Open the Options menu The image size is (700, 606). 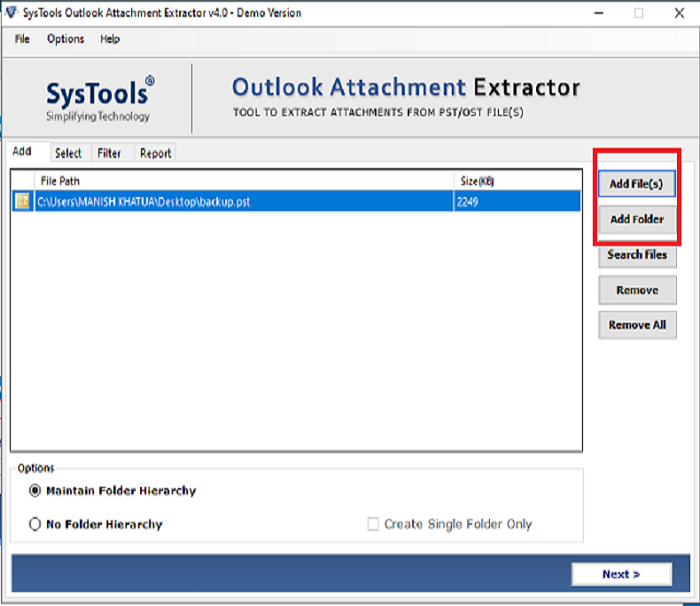pyautogui.click(x=66, y=39)
